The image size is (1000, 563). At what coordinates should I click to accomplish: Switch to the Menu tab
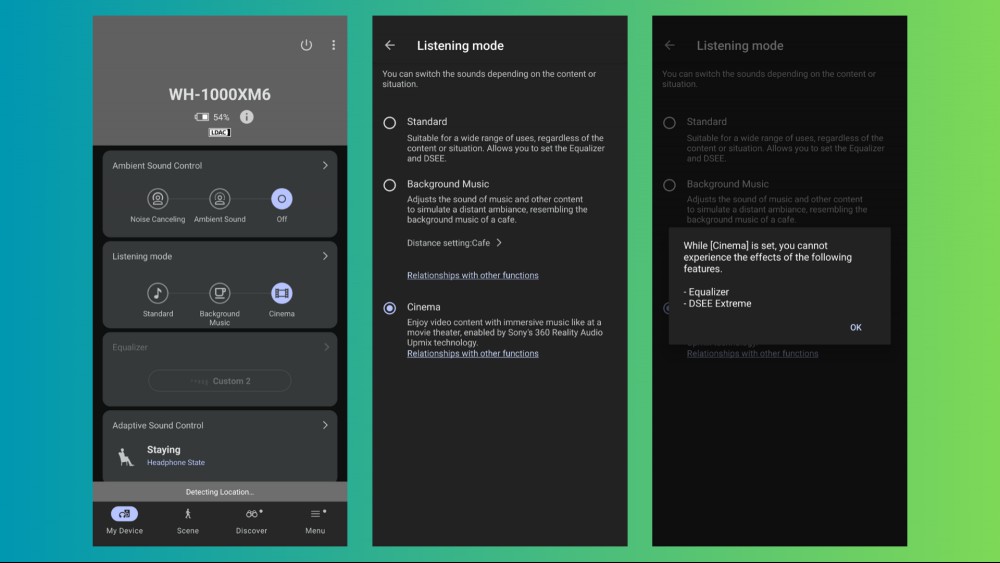(315, 521)
